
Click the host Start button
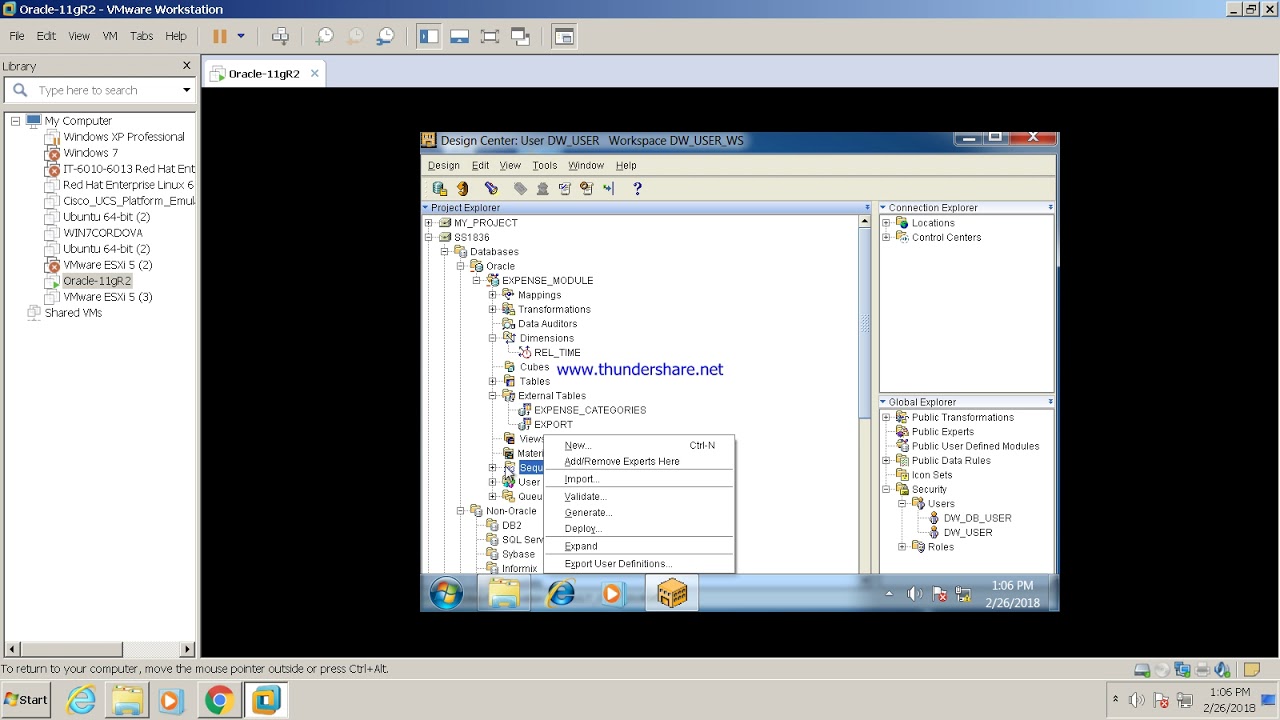pyautogui.click(x=25, y=700)
